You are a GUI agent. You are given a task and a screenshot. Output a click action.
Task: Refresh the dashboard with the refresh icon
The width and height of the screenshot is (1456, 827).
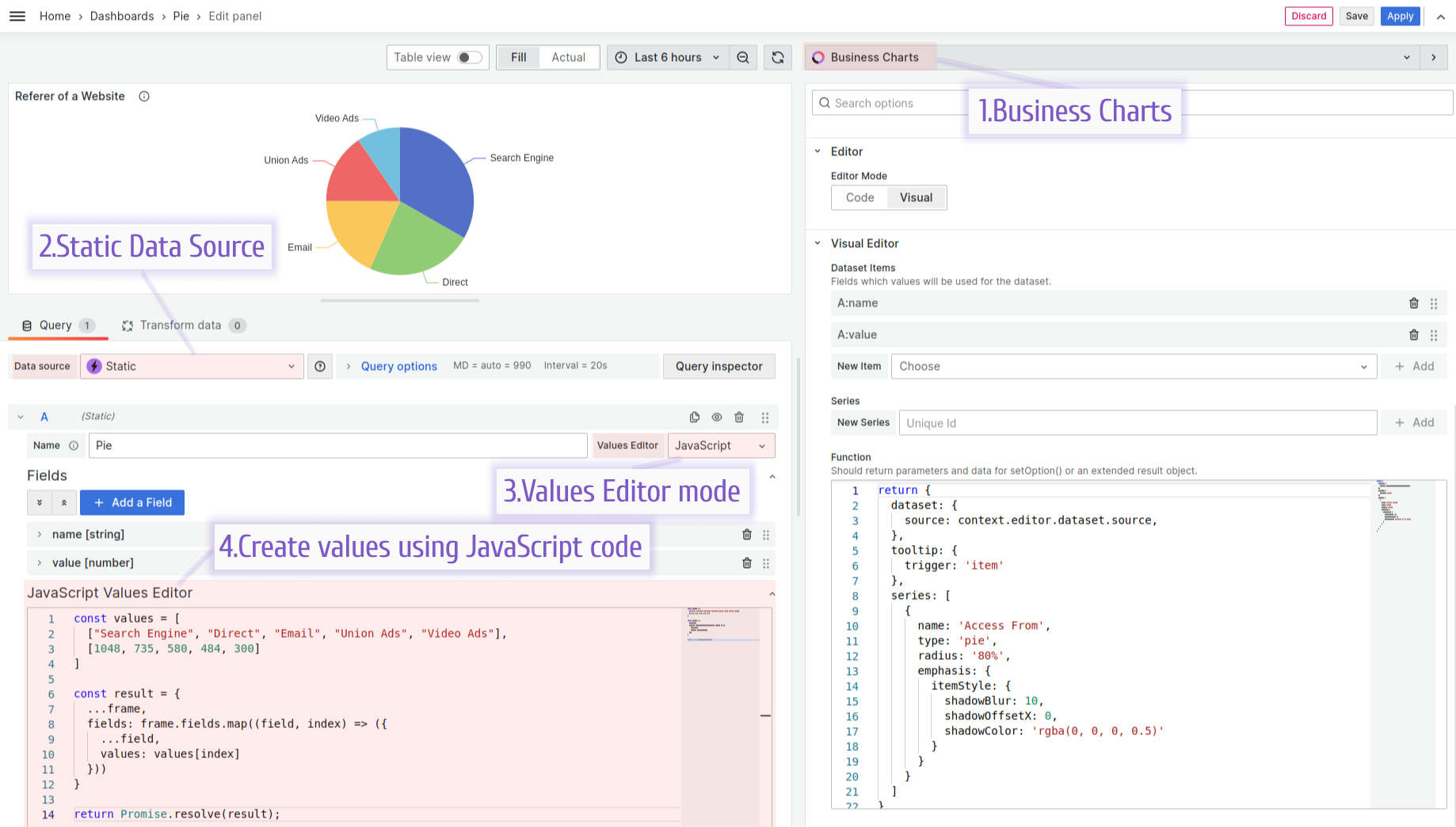(778, 57)
